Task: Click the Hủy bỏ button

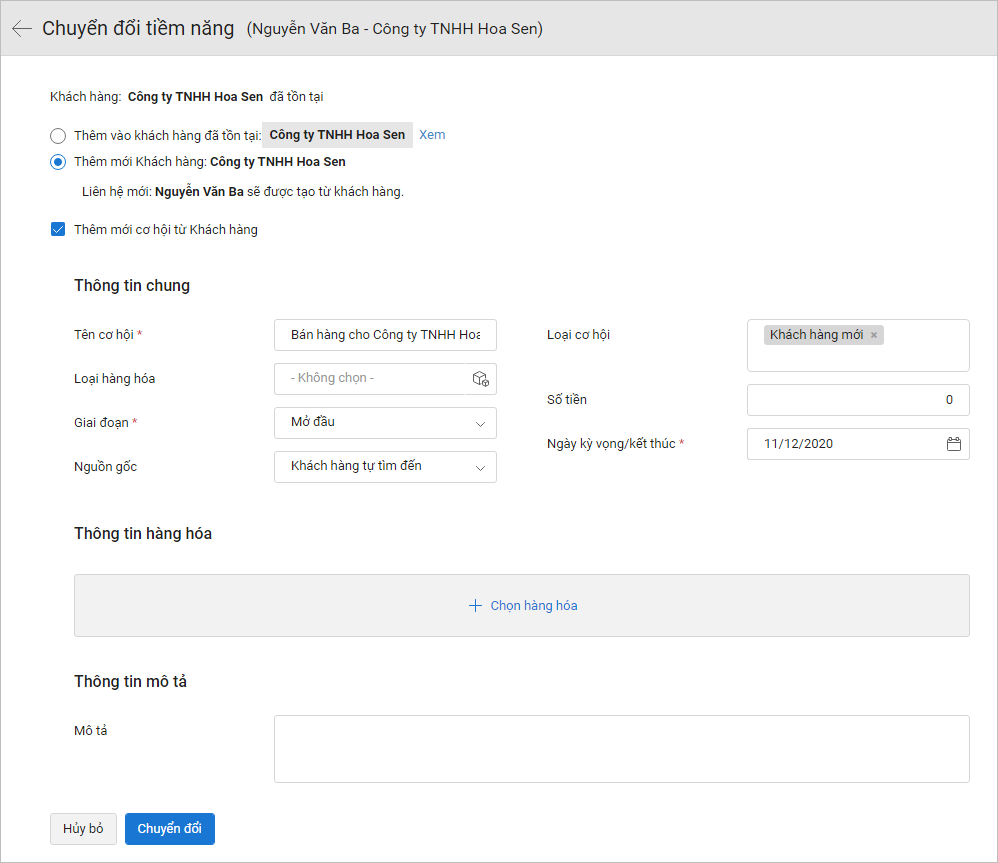Action: tap(83, 829)
